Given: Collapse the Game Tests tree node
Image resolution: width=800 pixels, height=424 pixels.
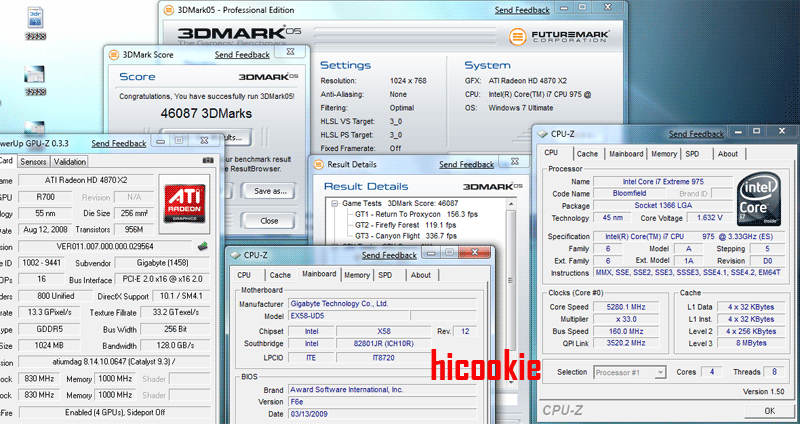Looking at the screenshot, I should tap(335, 203).
